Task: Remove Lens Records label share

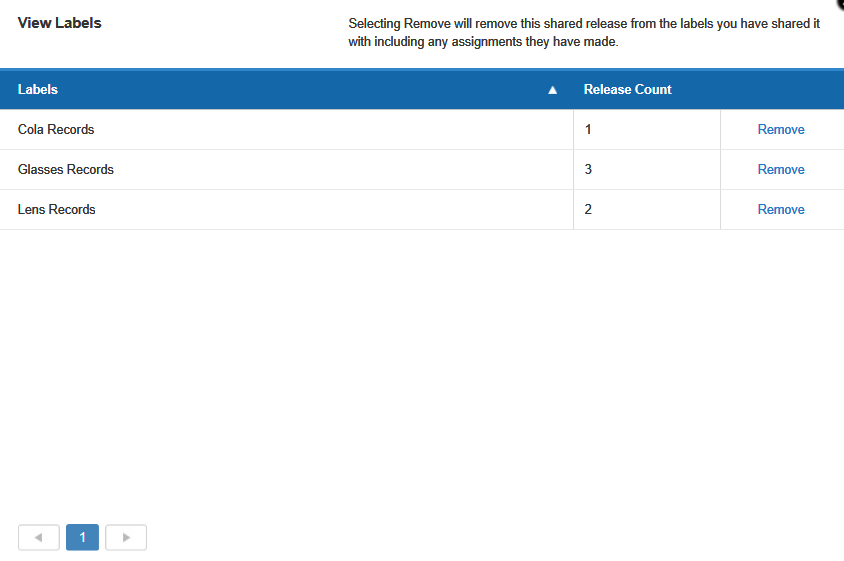Action: click(780, 209)
